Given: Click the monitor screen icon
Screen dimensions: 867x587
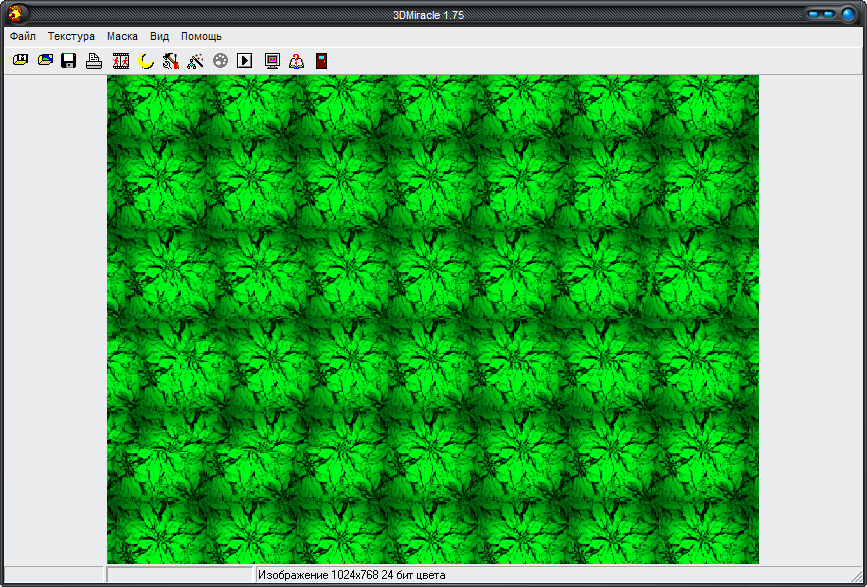Looking at the screenshot, I should point(272,61).
